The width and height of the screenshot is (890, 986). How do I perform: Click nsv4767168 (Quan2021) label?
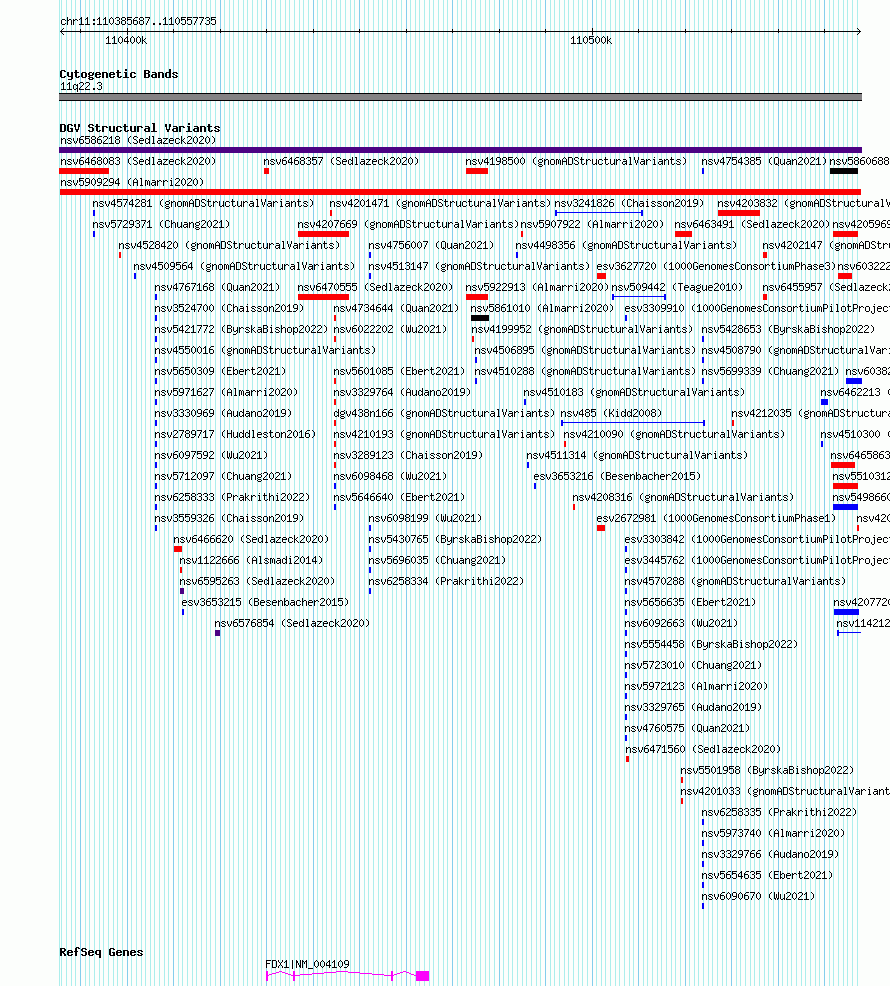(x=217, y=287)
